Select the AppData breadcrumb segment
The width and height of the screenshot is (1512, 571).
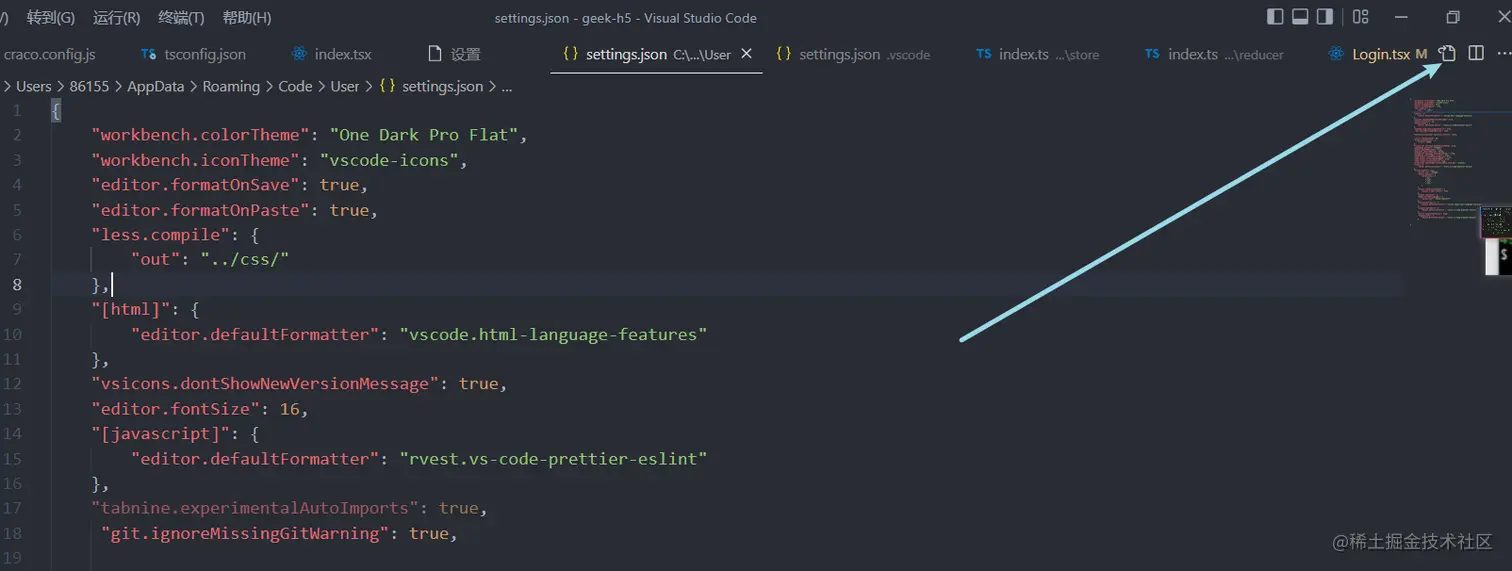[x=155, y=87]
